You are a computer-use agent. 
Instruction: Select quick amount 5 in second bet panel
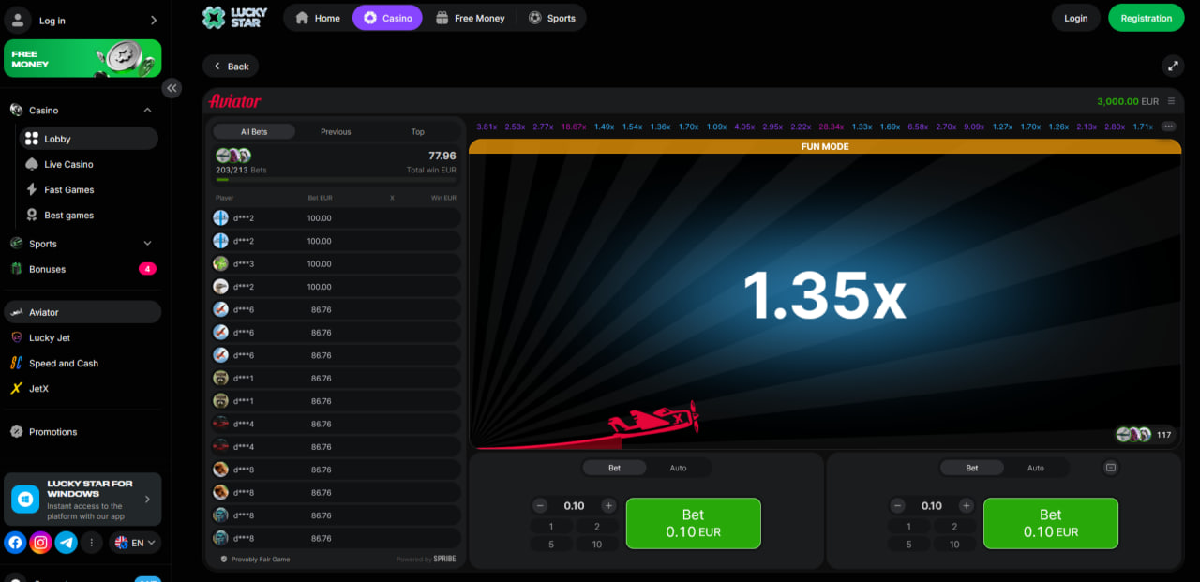click(x=909, y=544)
